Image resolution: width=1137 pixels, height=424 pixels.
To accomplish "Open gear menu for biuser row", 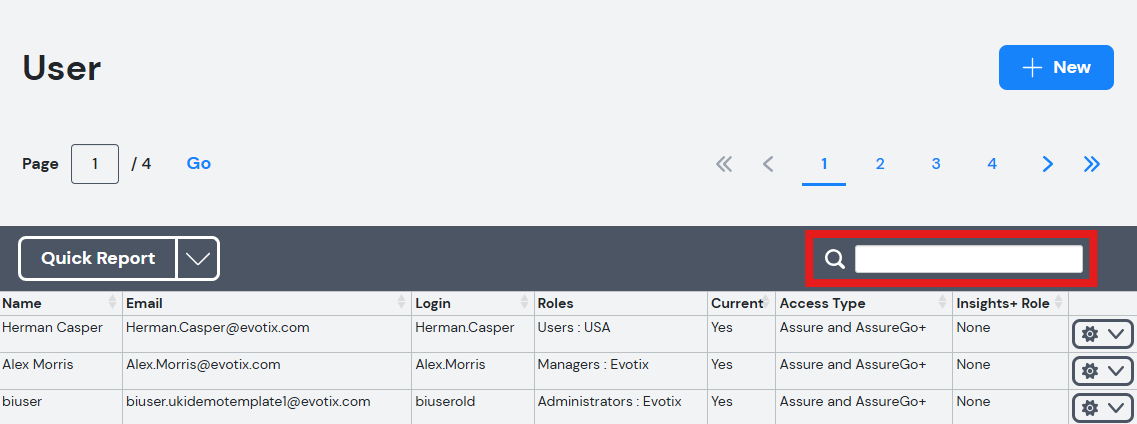I will (x=1102, y=408).
